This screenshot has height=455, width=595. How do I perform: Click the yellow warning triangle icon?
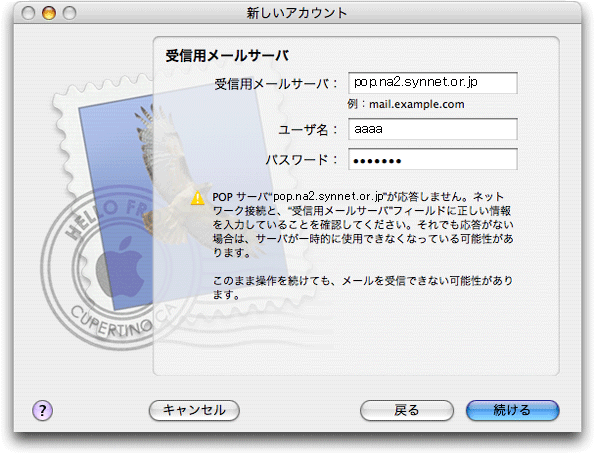pos(197,198)
